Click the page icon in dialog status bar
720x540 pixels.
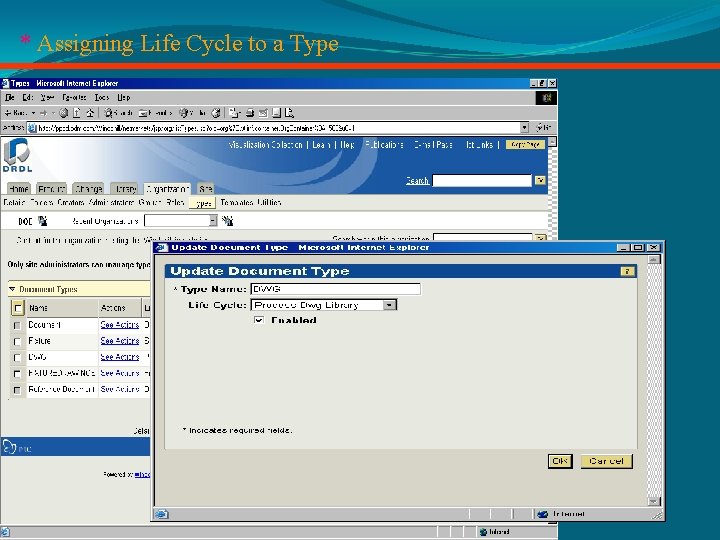161,514
